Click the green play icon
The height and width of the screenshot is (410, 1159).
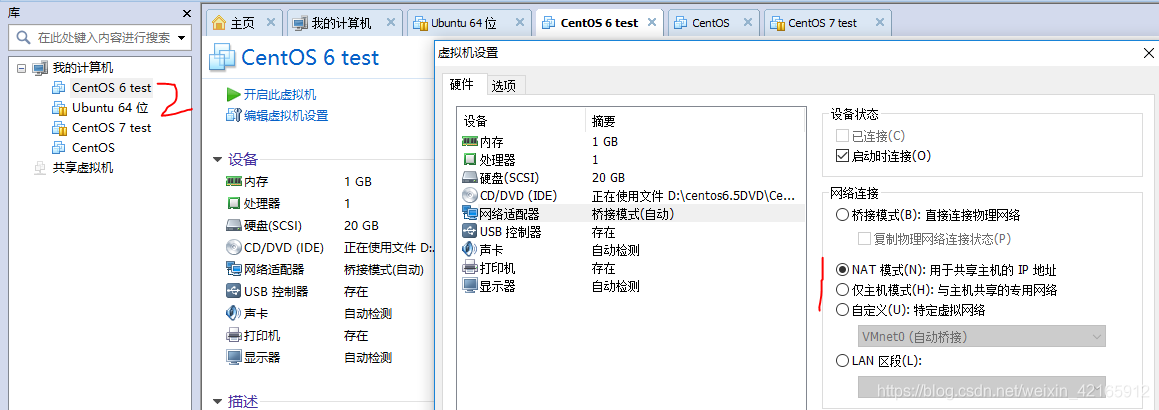tap(233, 95)
